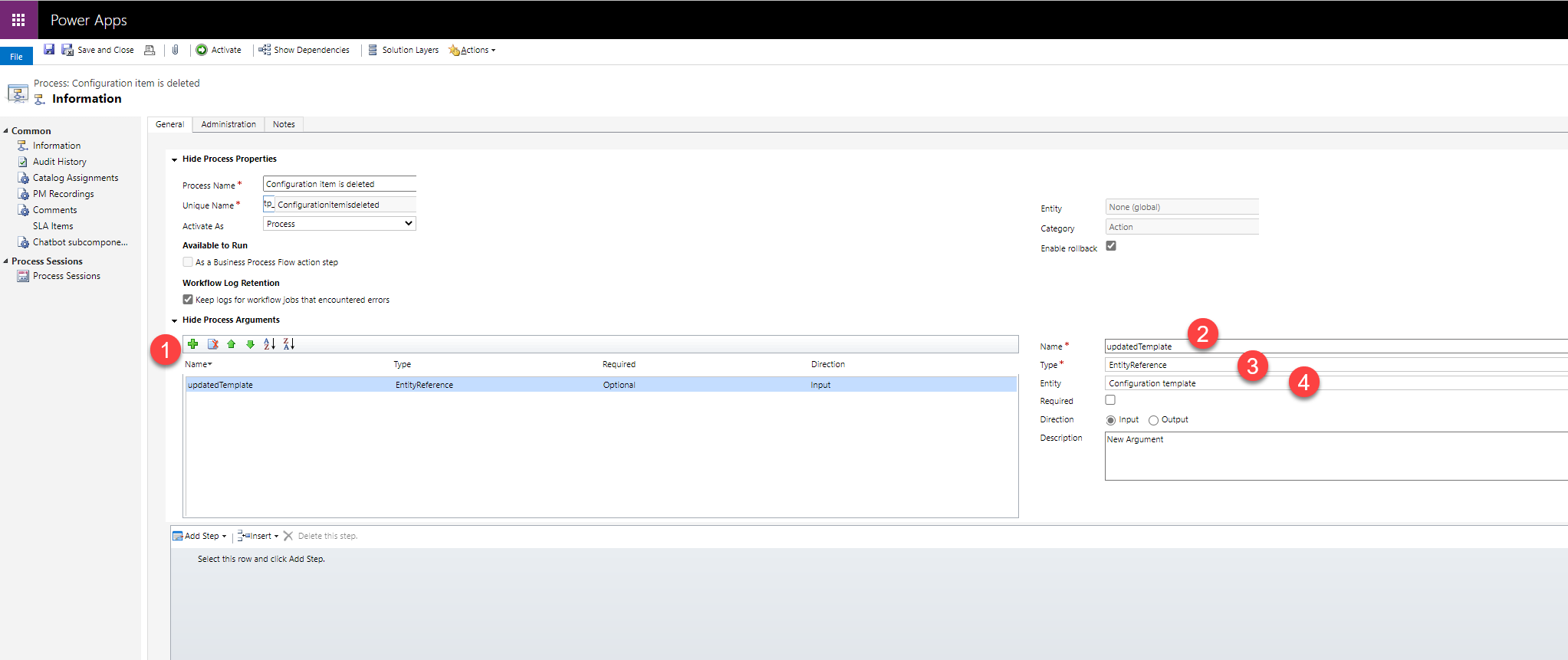The width and height of the screenshot is (1568, 660).
Task: Open the app launcher waffle icon
Action: pos(18,20)
